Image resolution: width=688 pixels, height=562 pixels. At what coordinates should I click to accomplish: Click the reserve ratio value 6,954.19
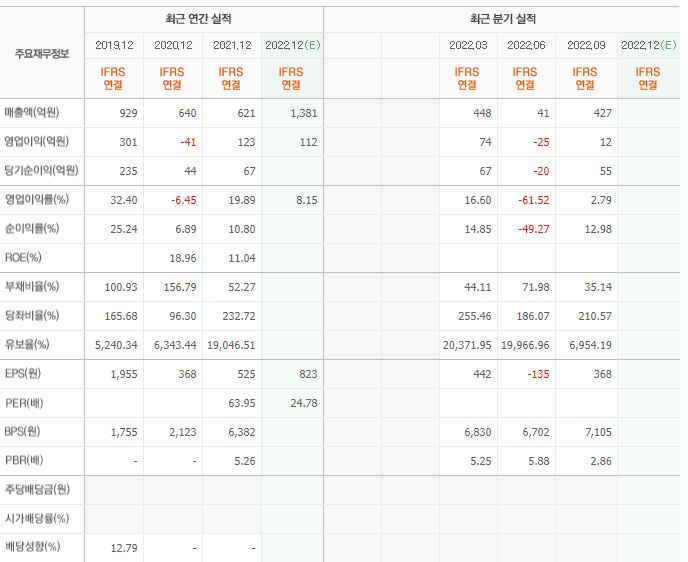click(590, 345)
